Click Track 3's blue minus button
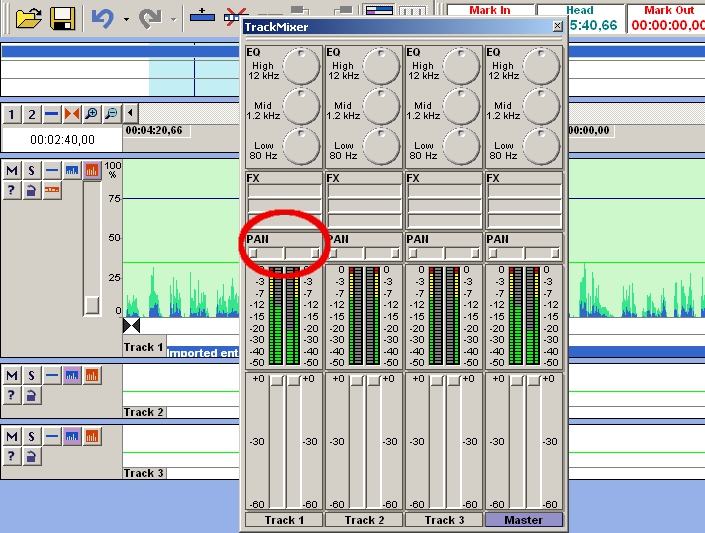705x533 pixels. click(x=52, y=436)
